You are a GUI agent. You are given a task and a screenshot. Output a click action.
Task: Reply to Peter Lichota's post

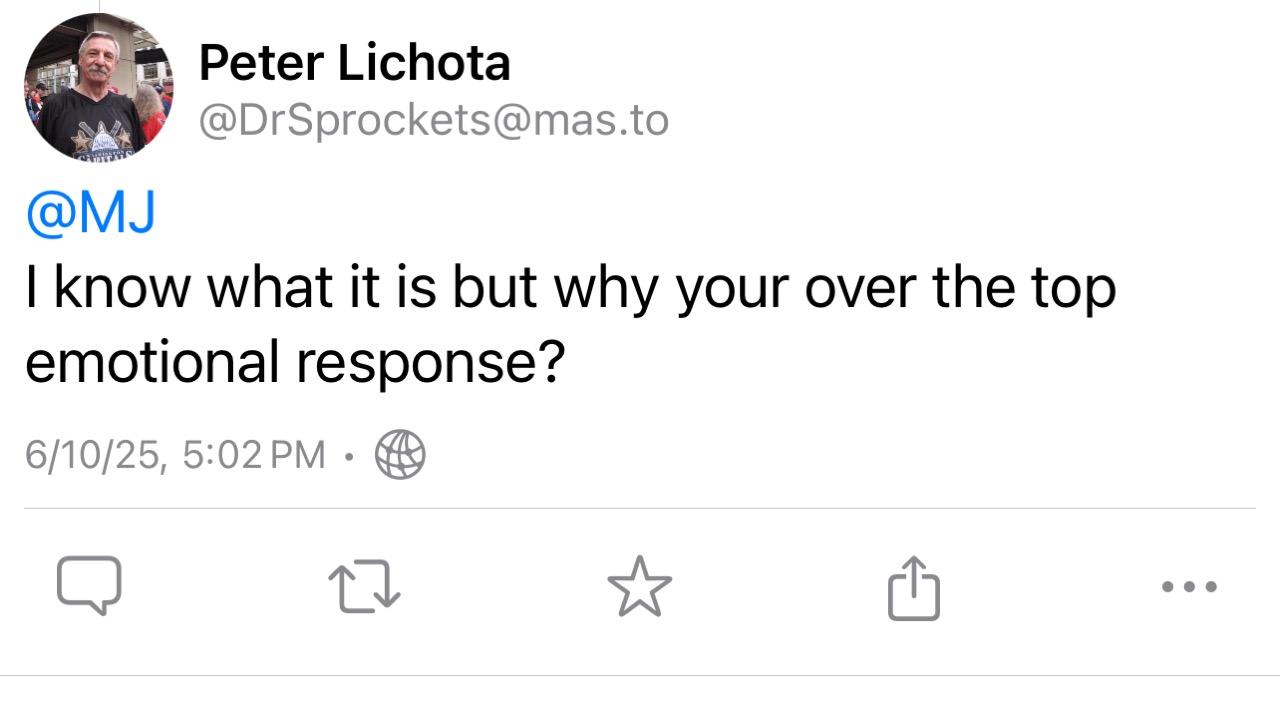(89, 585)
